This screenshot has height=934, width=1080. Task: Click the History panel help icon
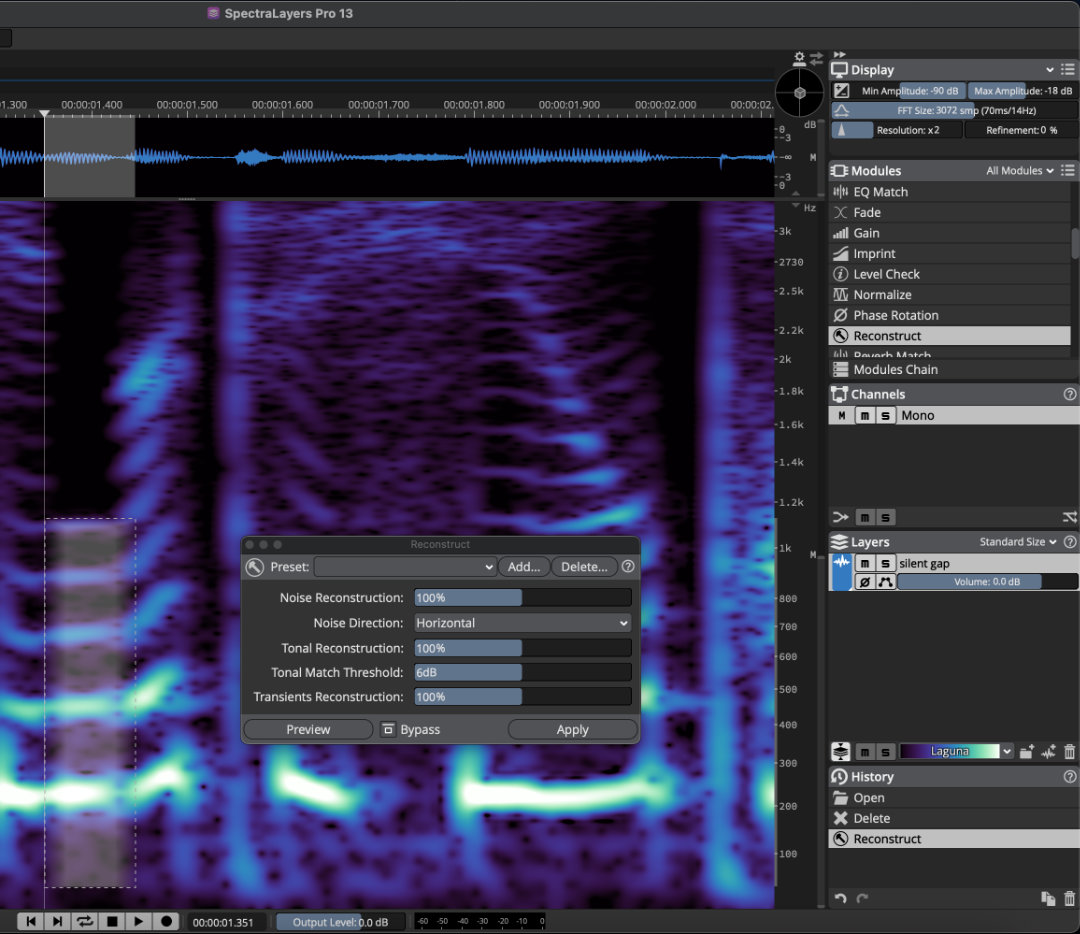point(1069,776)
